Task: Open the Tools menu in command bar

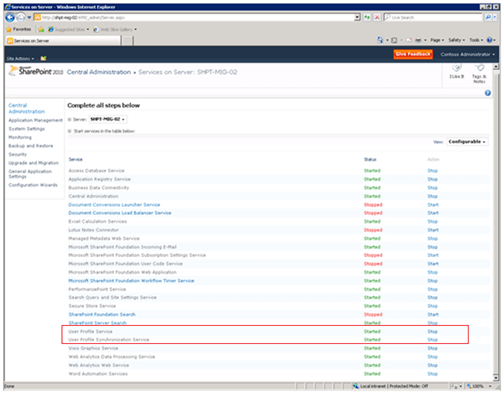Action: (x=476, y=40)
